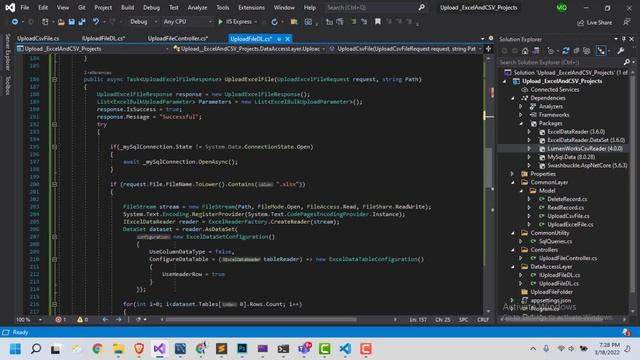Click the editor vertical scrollbar thumb
This screenshot has height=360, width=640.
[x=489, y=168]
